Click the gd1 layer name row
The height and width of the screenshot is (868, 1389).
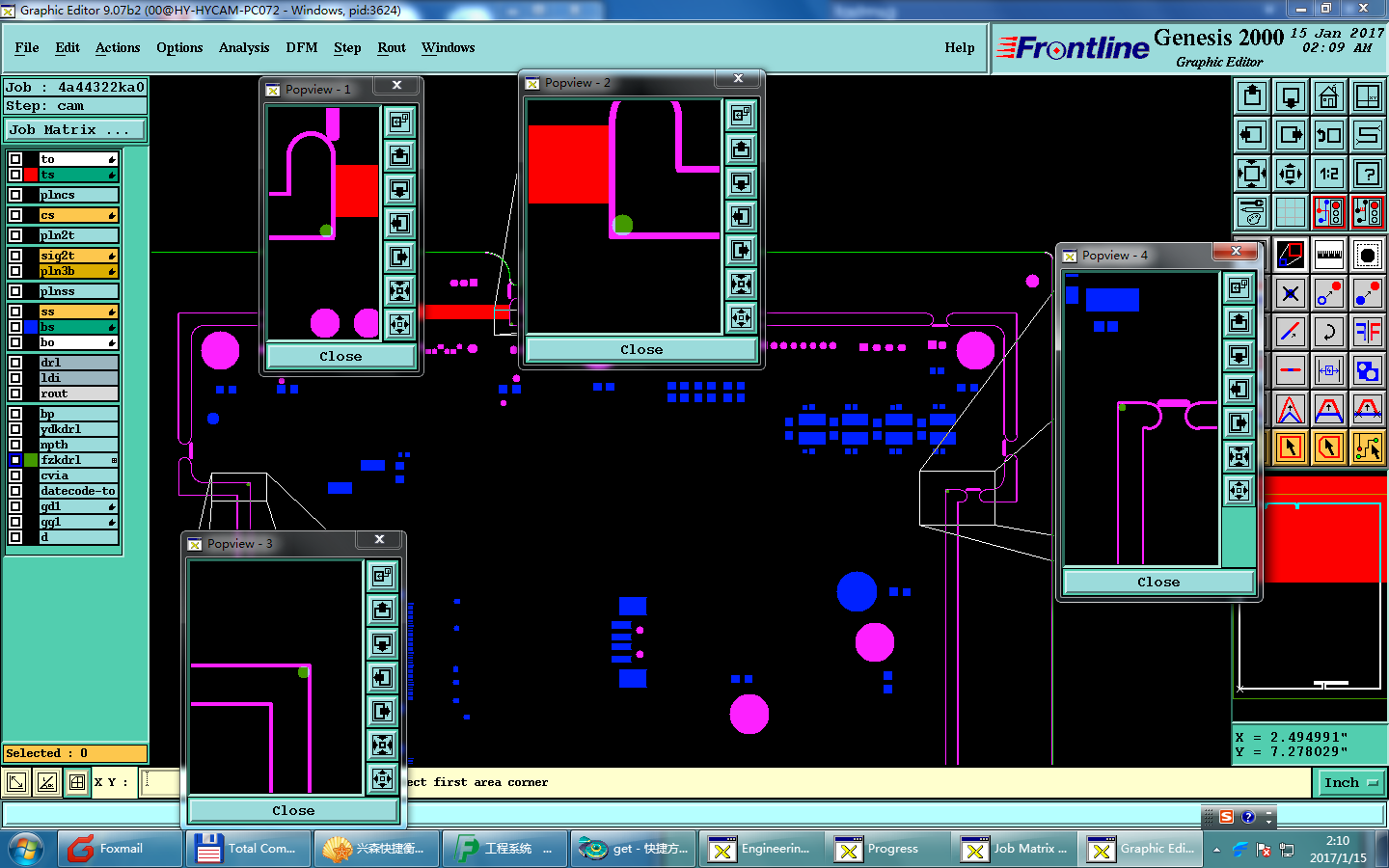tap(78, 506)
